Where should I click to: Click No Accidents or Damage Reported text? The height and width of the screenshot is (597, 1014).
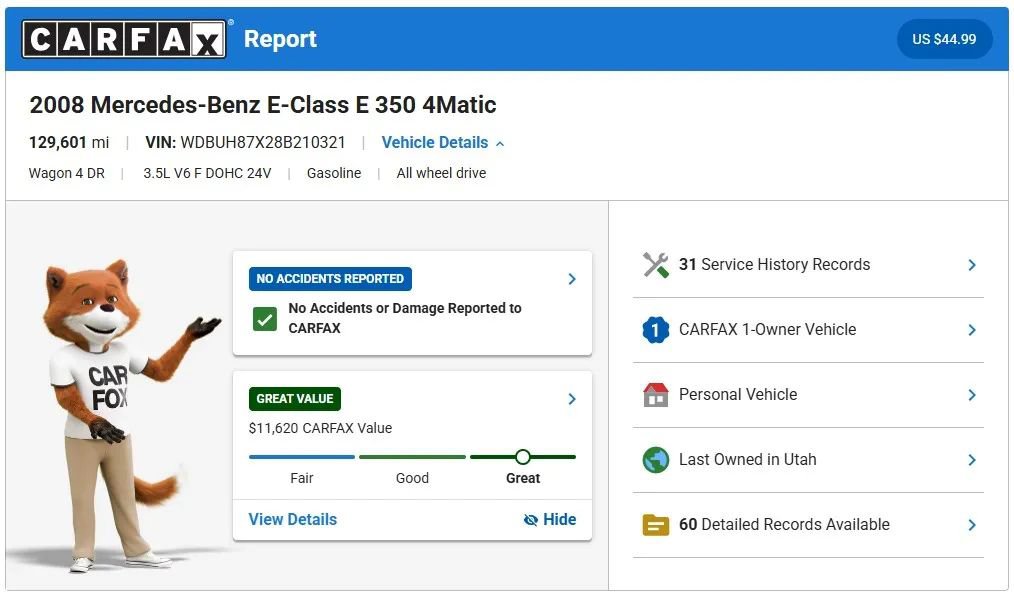pyautogui.click(x=405, y=318)
